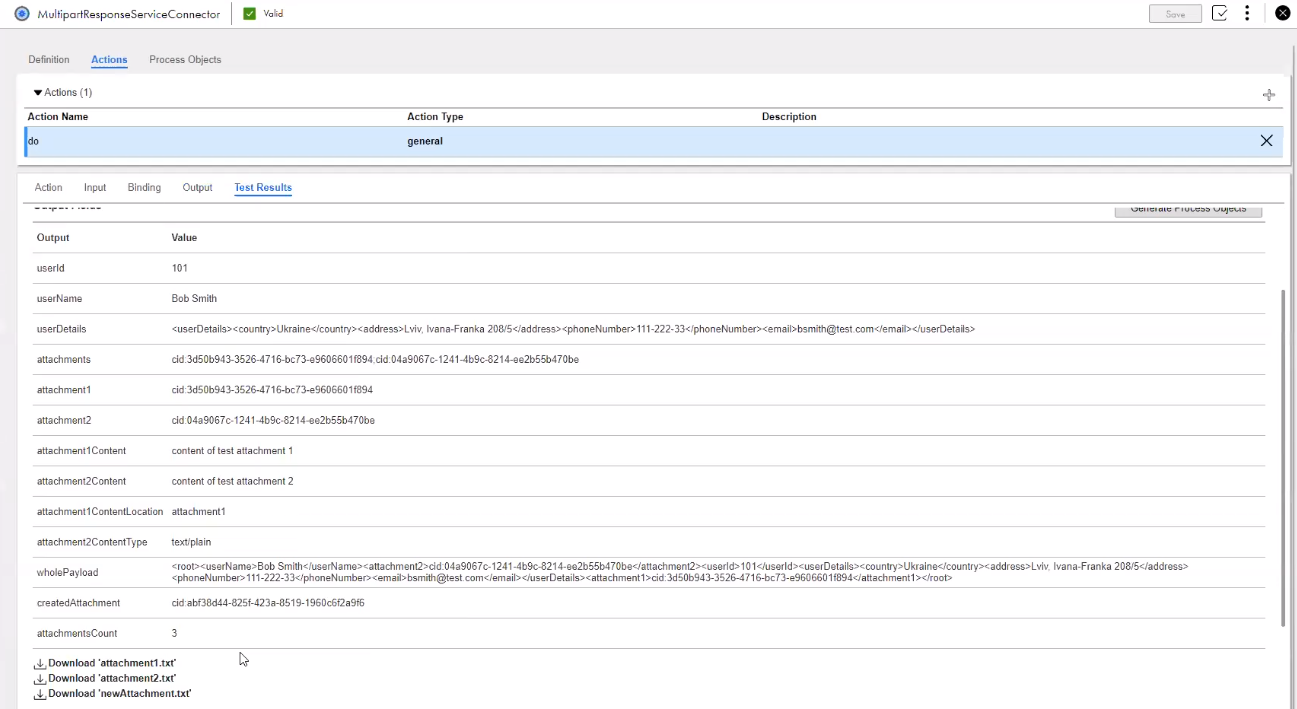Click Generate Process Objects button
1297x709 pixels.
tap(1188, 210)
